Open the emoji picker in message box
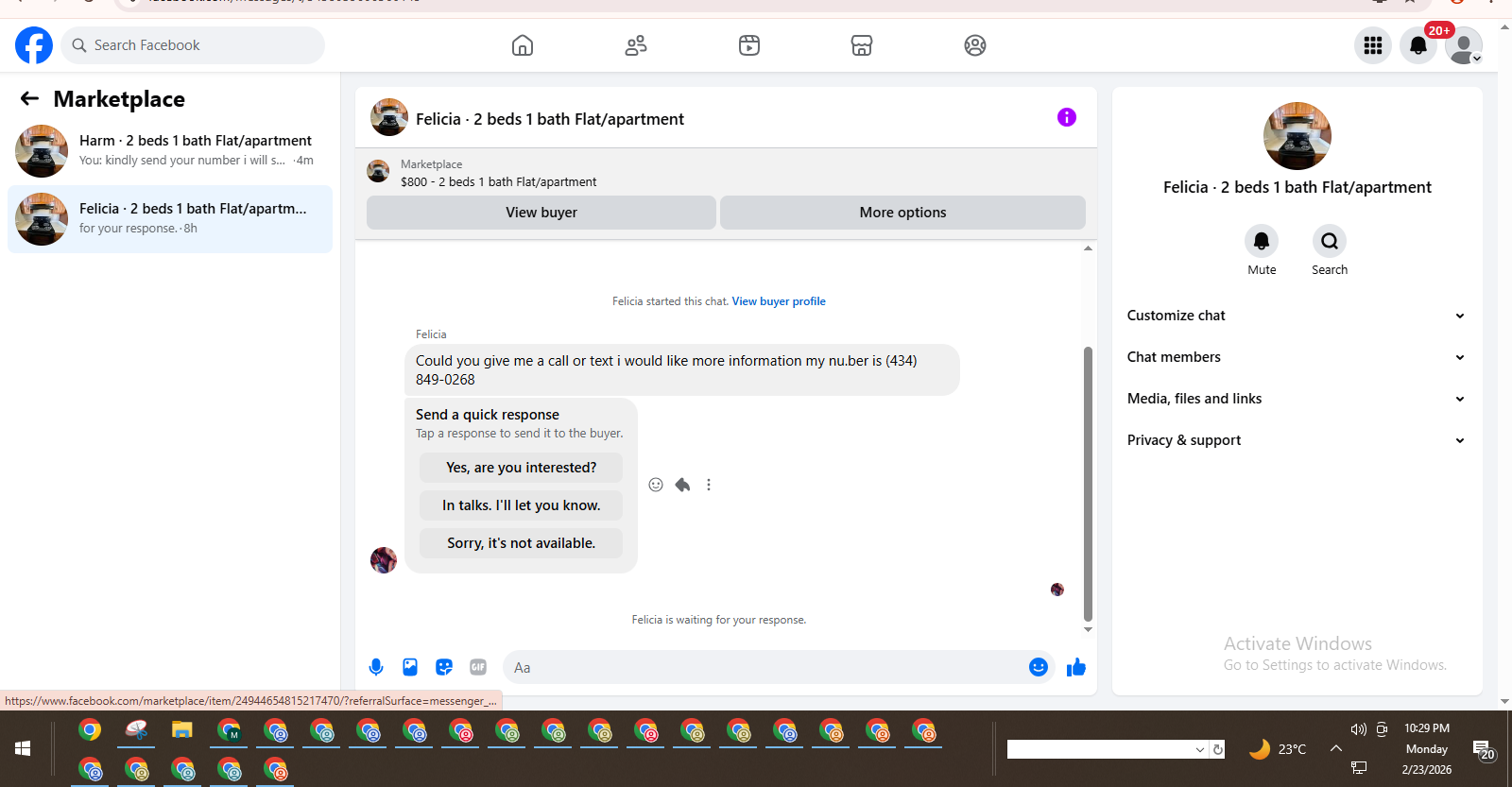 click(1039, 667)
